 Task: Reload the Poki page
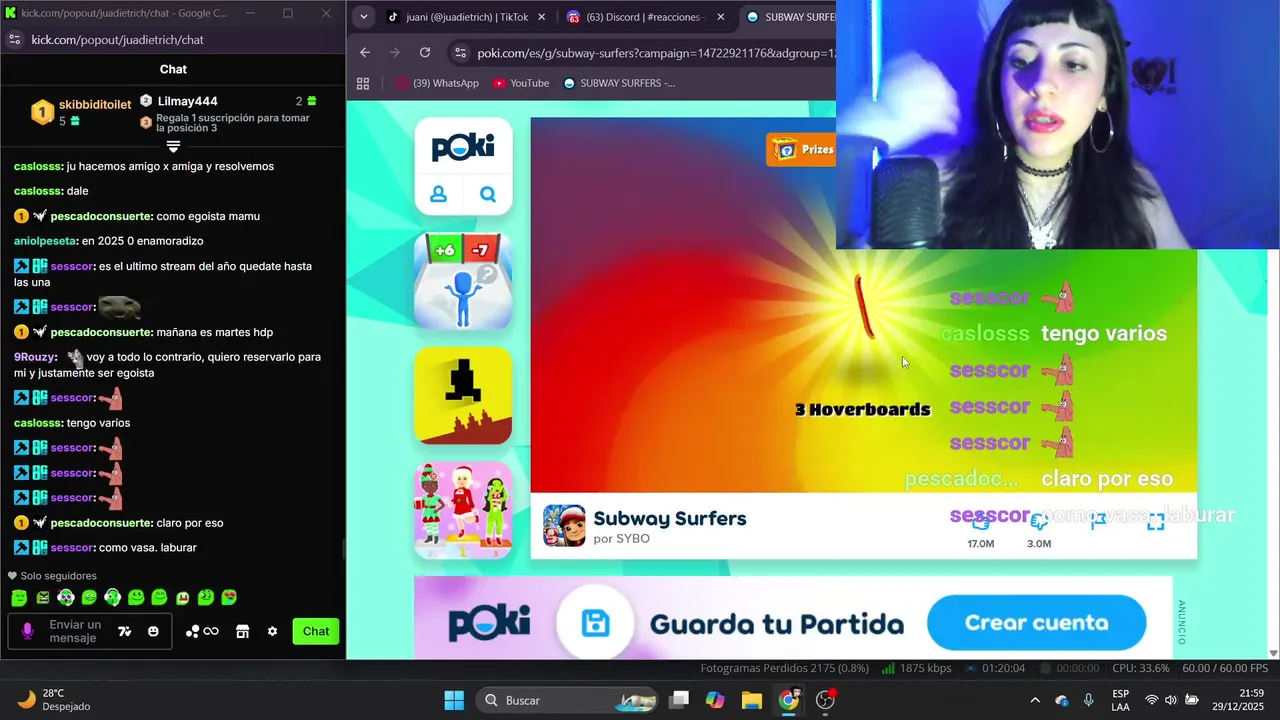pyautogui.click(x=425, y=52)
